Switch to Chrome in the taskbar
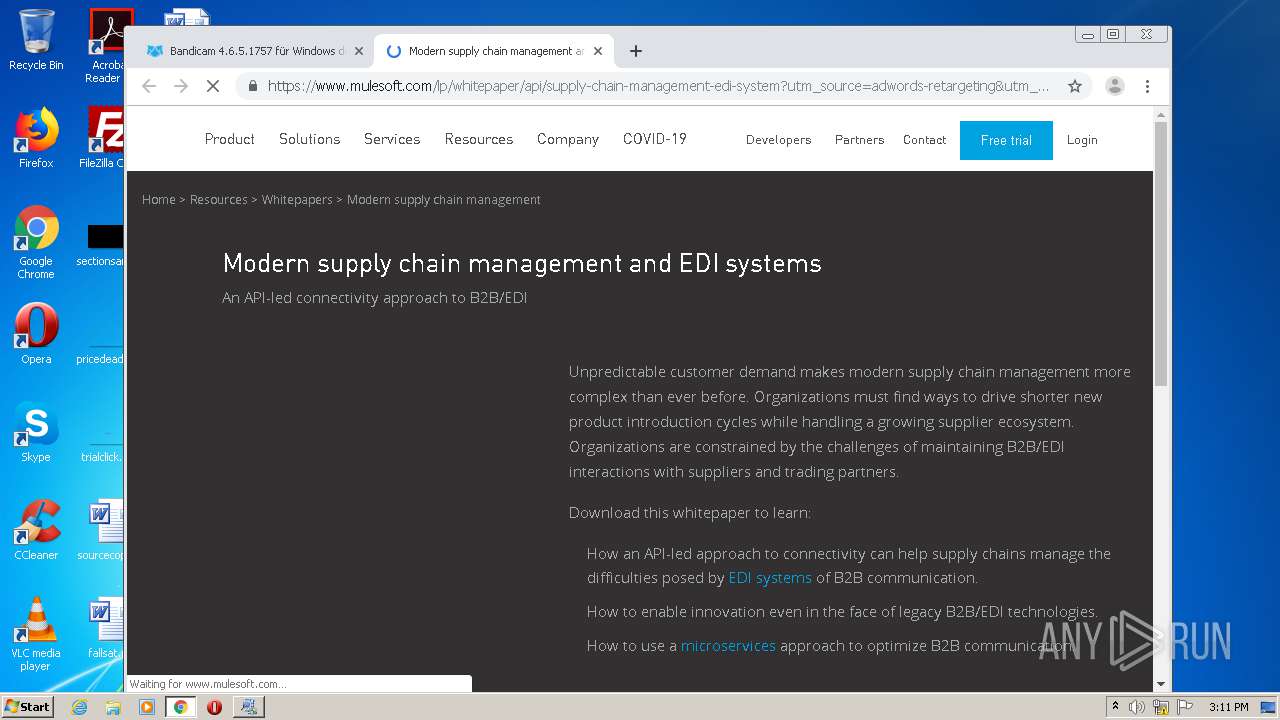 pos(180,707)
